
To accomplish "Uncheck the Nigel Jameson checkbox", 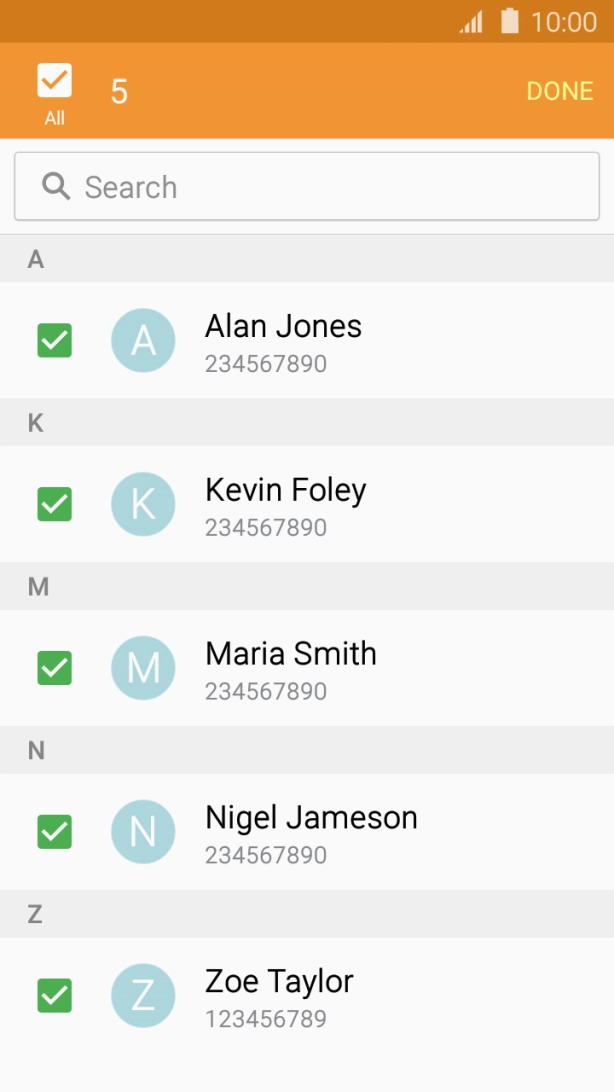I will click(54, 832).
